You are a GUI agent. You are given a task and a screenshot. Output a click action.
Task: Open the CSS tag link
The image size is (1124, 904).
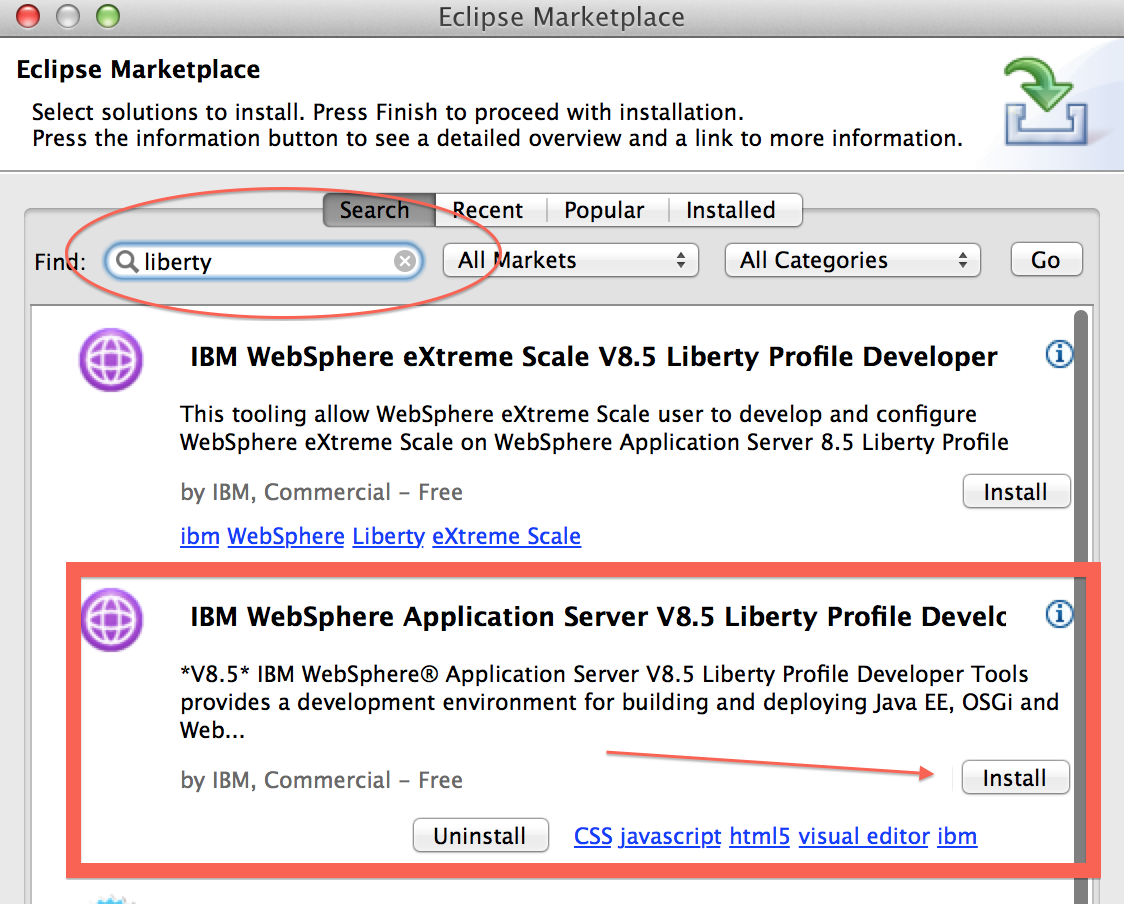tap(594, 837)
